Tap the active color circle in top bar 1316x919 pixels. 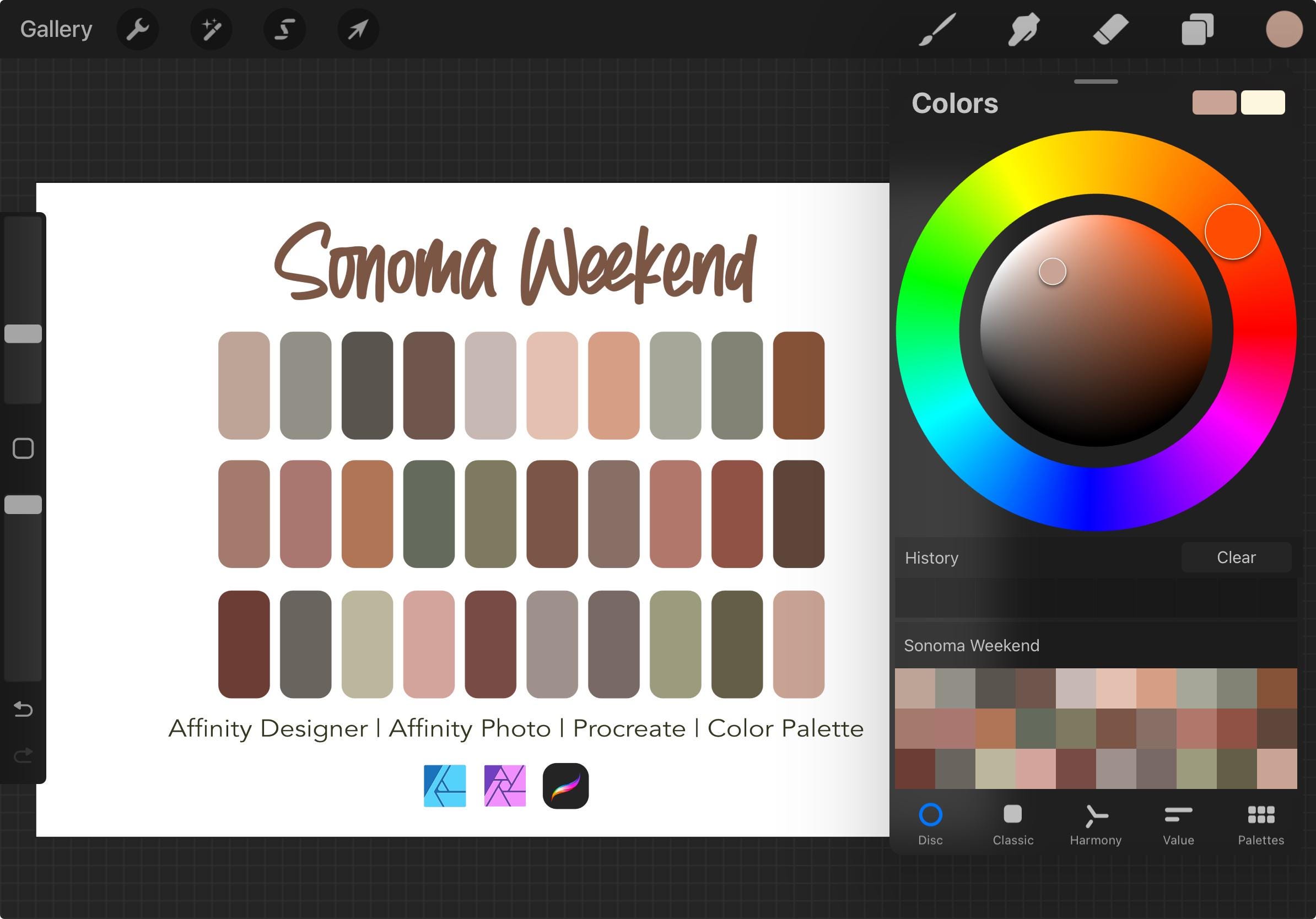tap(1284, 29)
